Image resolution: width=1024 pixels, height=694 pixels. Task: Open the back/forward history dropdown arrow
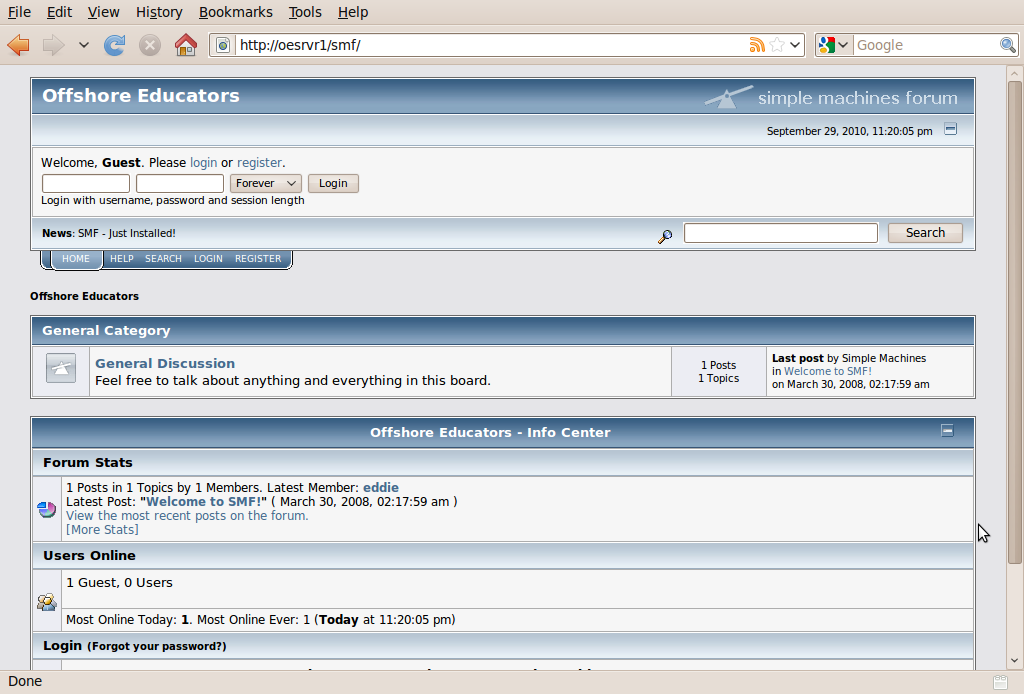(84, 45)
